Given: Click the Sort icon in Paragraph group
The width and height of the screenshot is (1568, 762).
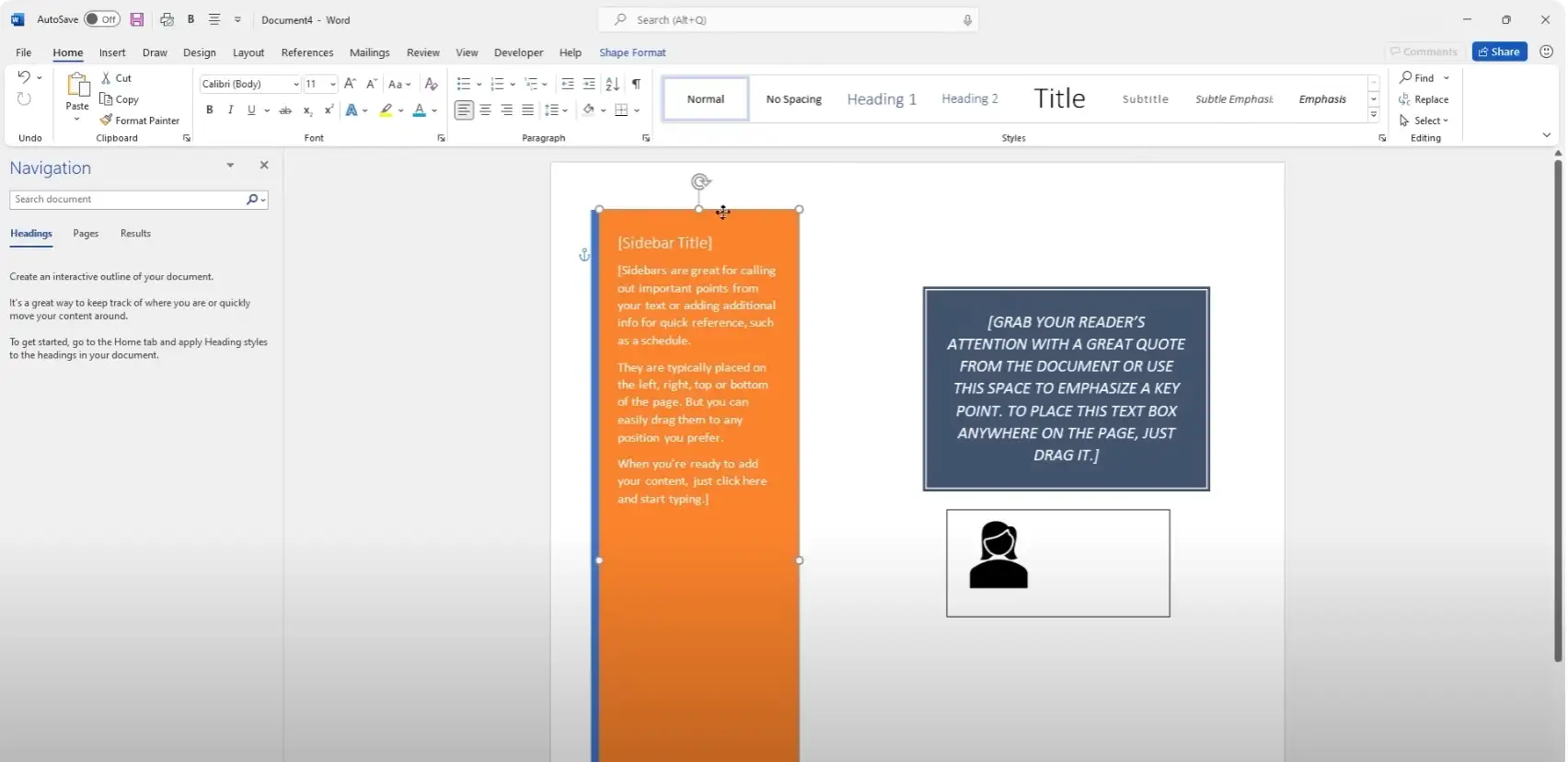Looking at the screenshot, I should click(612, 84).
